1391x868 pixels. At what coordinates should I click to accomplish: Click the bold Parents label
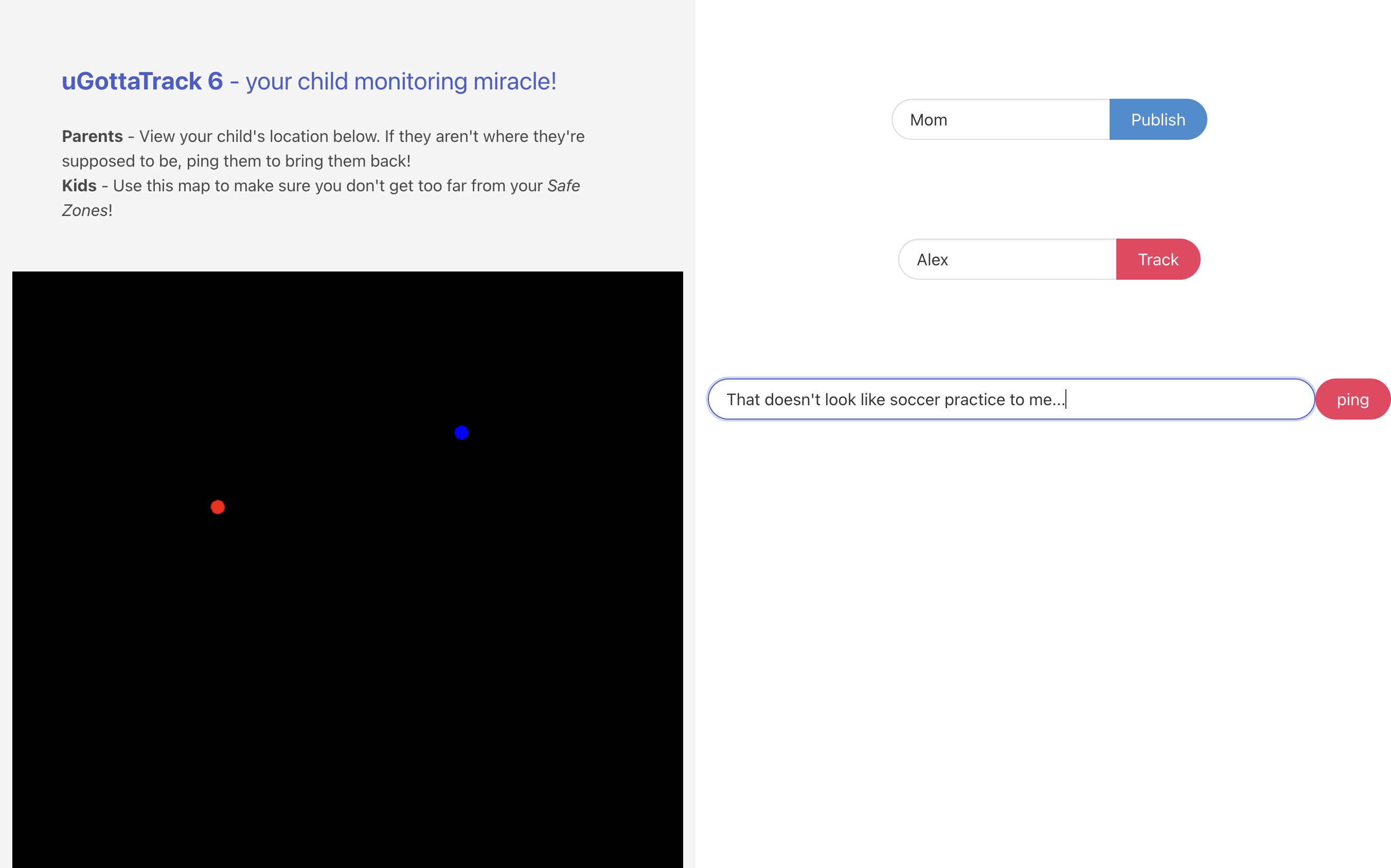(92, 136)
